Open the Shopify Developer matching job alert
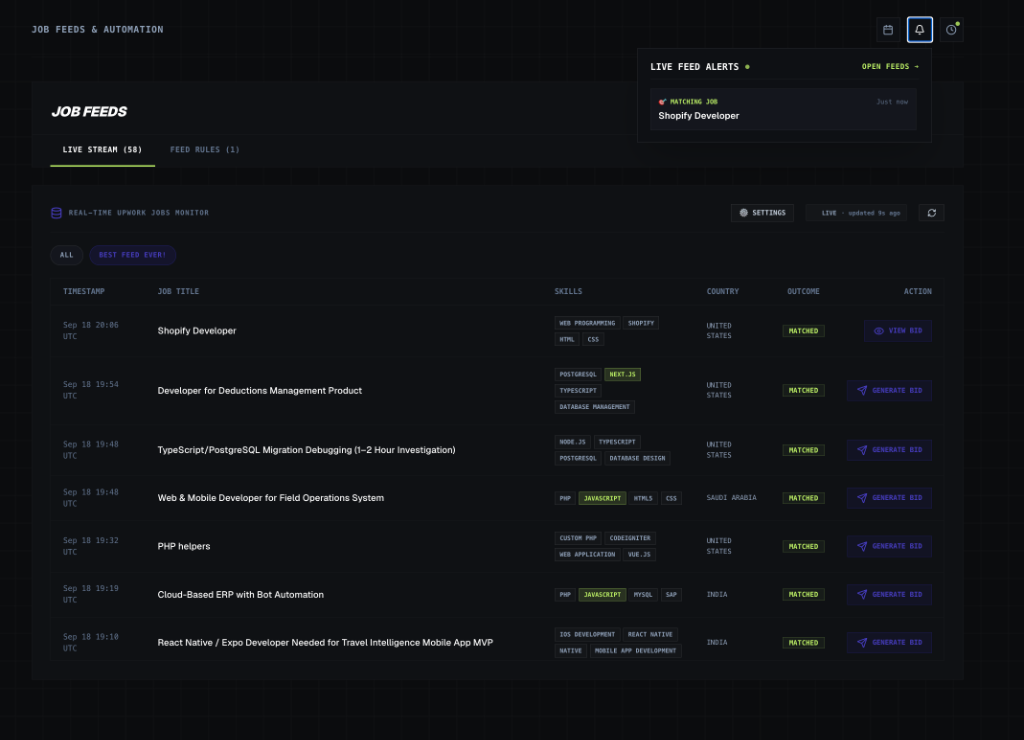 click(783, 109)
